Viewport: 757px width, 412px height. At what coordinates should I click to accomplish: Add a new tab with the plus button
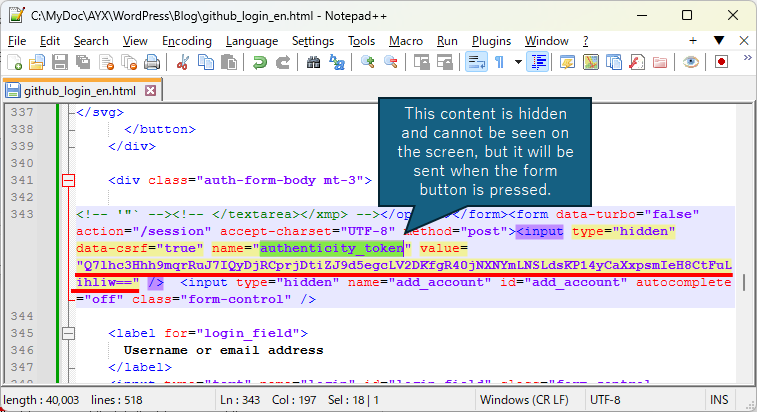pos(693,41)
